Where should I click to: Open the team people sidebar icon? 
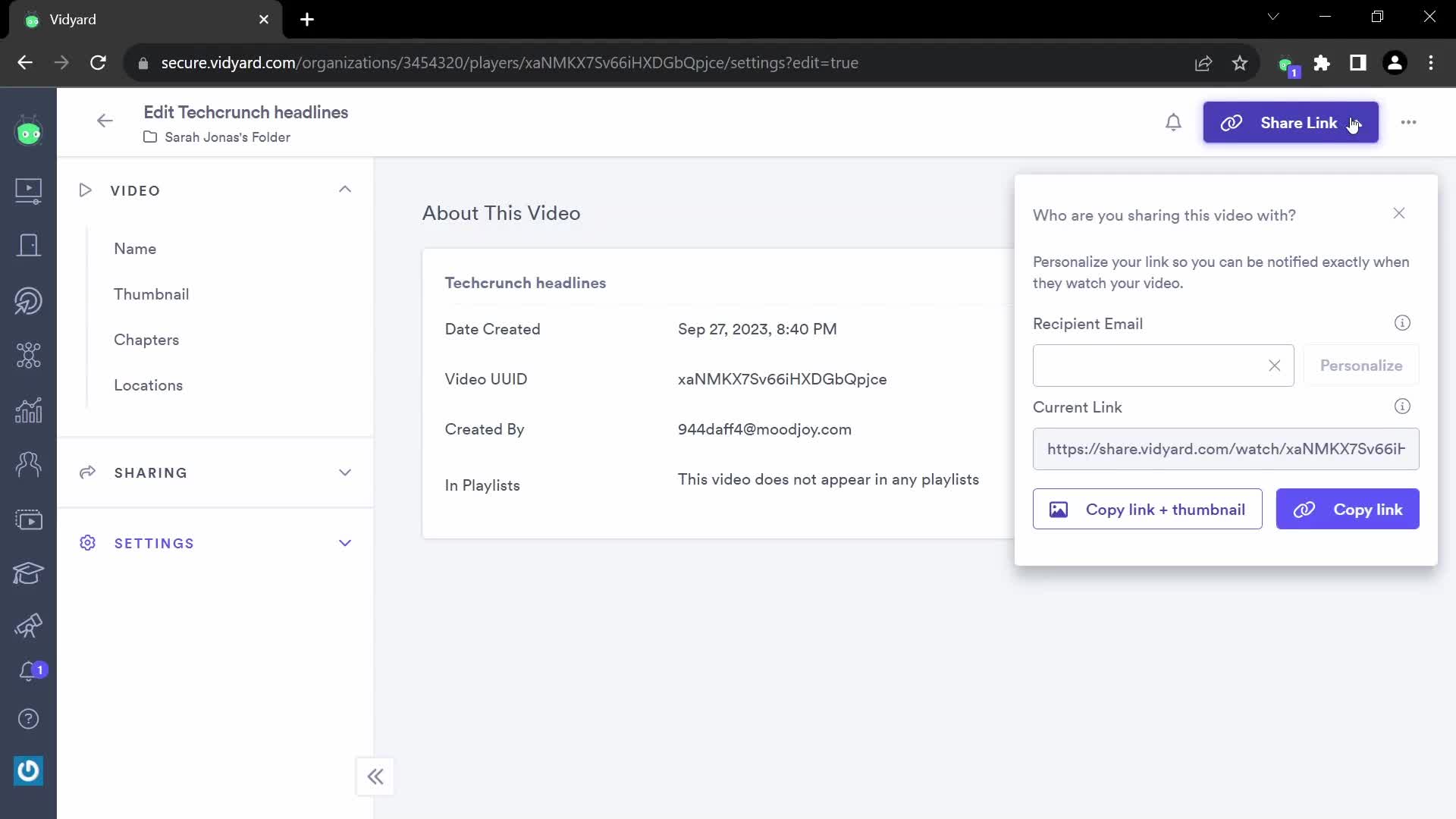(x=28, y=463)
